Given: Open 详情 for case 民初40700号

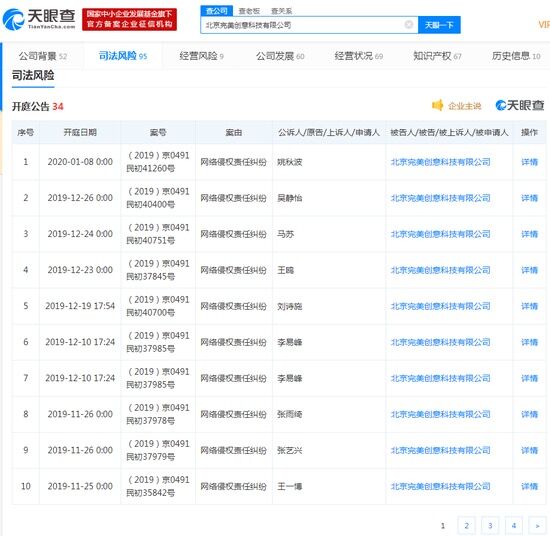Looking at the screenshot, I should click(529, 306).
